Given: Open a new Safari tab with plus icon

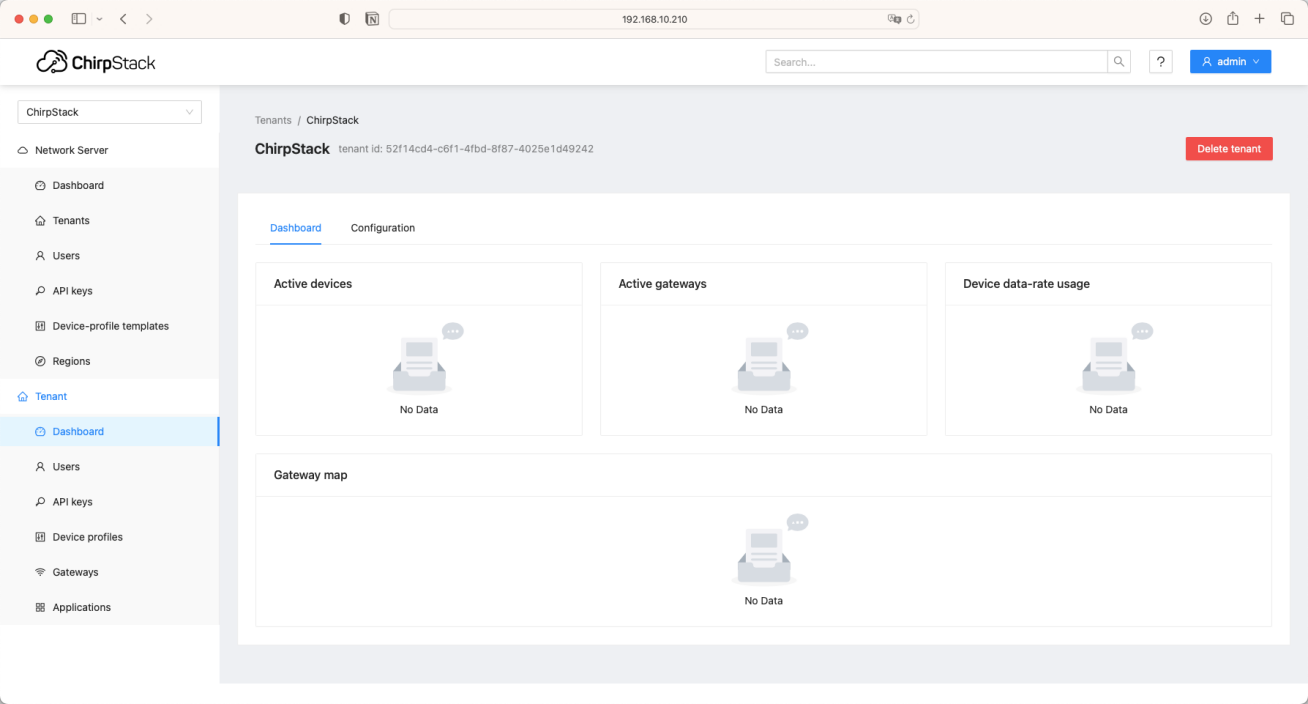Looking at the screenshot, I should pyautogui.click(x=1260, y=19).
